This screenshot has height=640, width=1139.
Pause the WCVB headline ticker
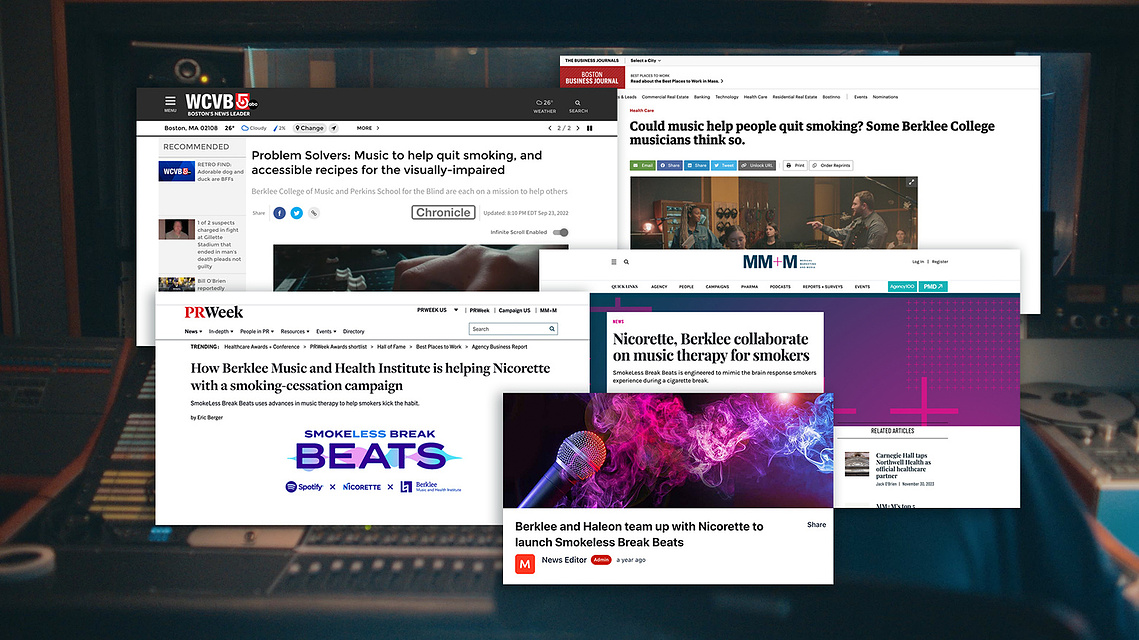point(590,128)
